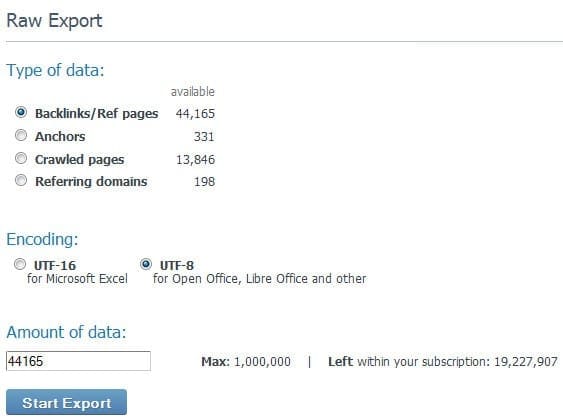Click the 198 referring domains value
Screen dimensions: 563x419
point(204,182)
